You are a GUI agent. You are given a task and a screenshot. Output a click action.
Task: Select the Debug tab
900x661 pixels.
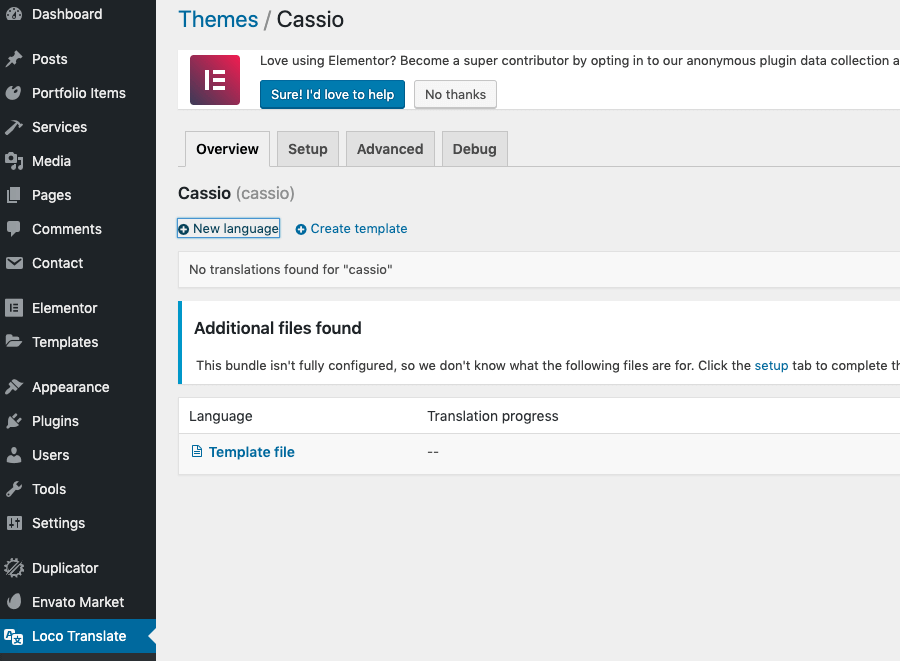474,149
